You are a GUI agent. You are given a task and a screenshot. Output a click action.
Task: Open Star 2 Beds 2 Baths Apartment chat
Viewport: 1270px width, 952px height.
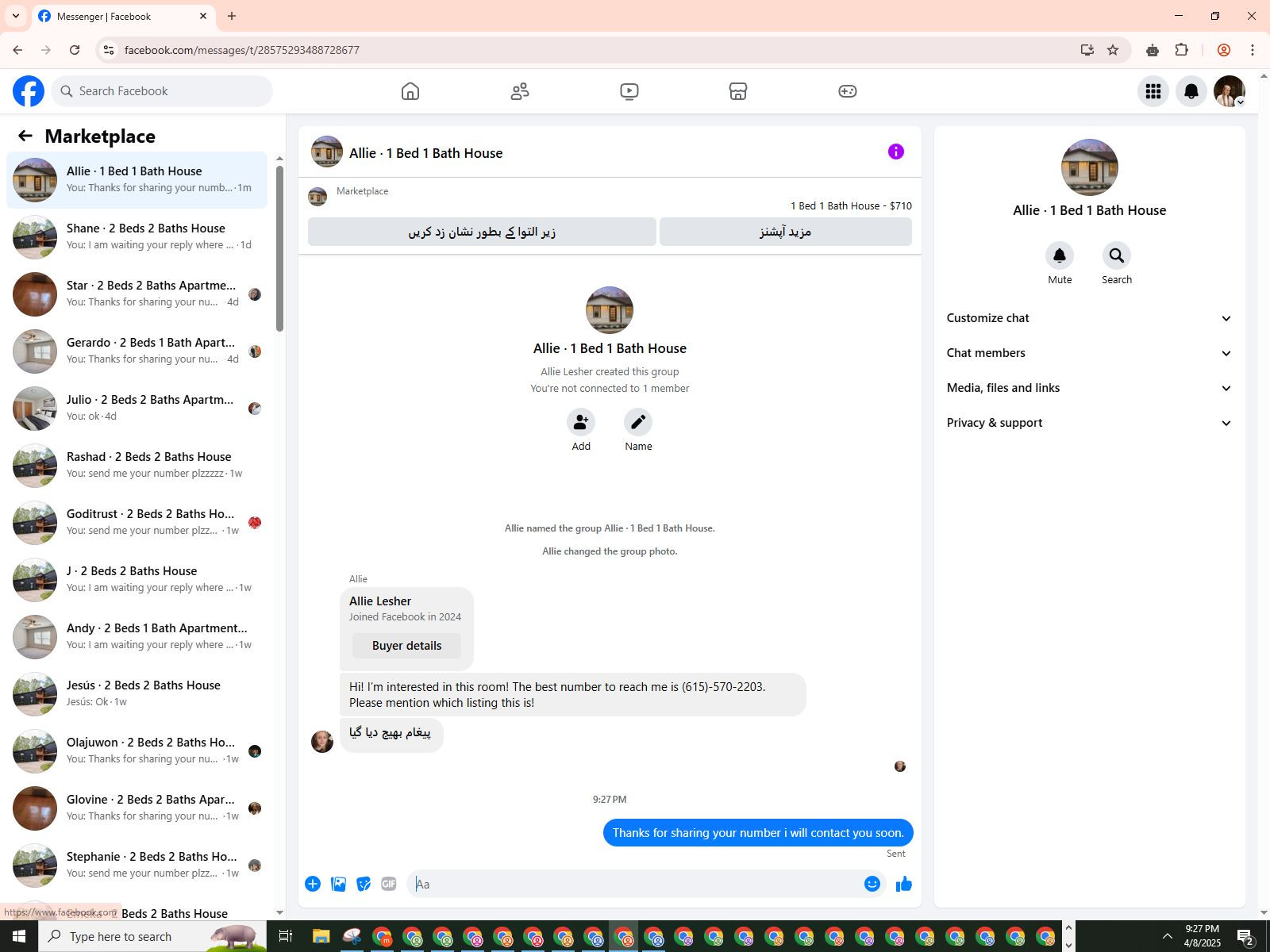pyautogui.click(x=137, y=294)
